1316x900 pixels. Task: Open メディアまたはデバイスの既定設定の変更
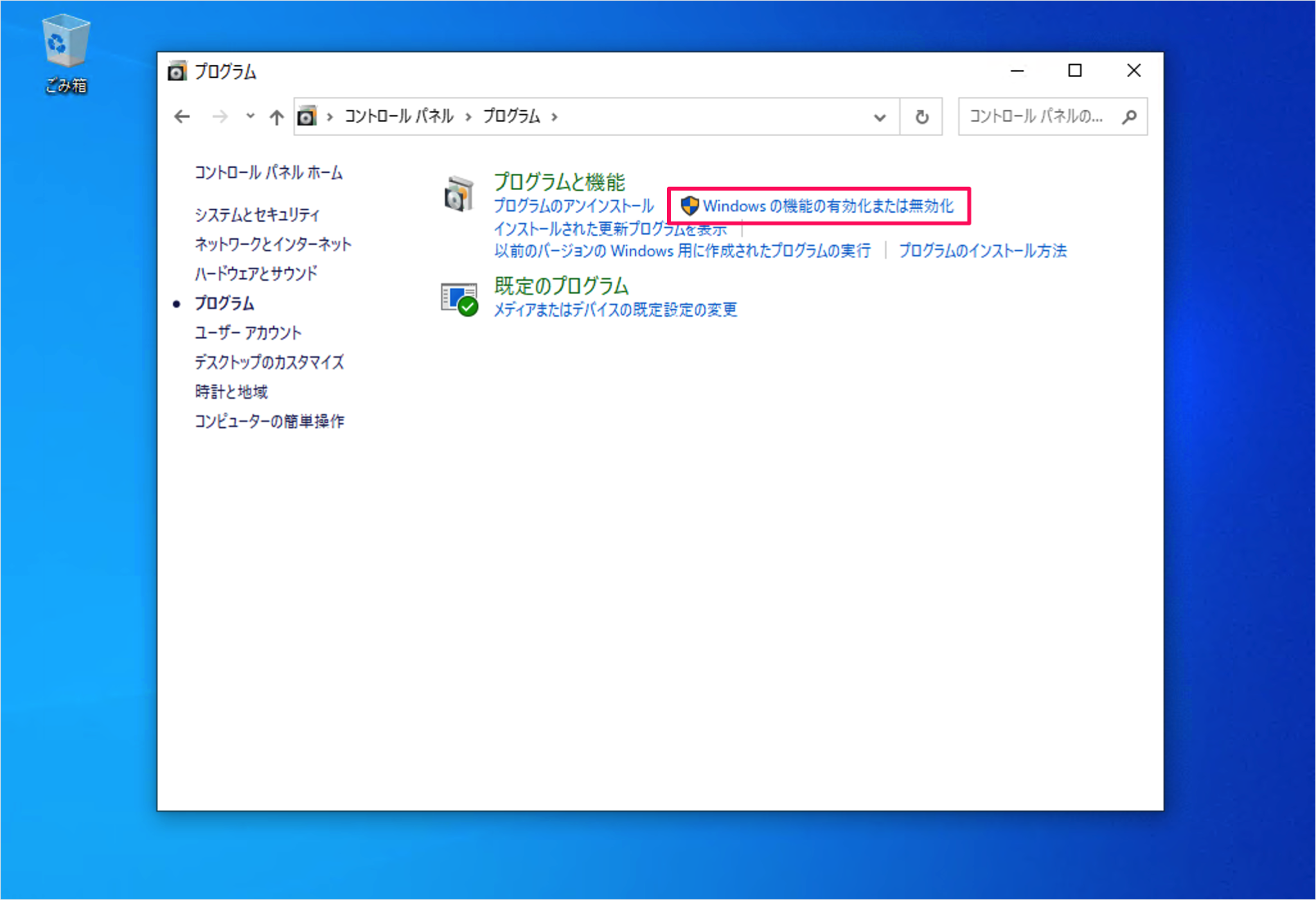point(615,310)
